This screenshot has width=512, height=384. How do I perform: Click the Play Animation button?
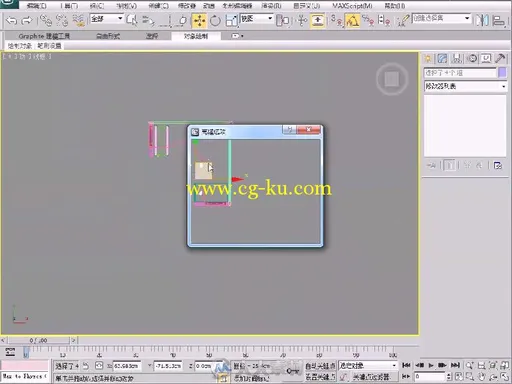pos(431,365)
